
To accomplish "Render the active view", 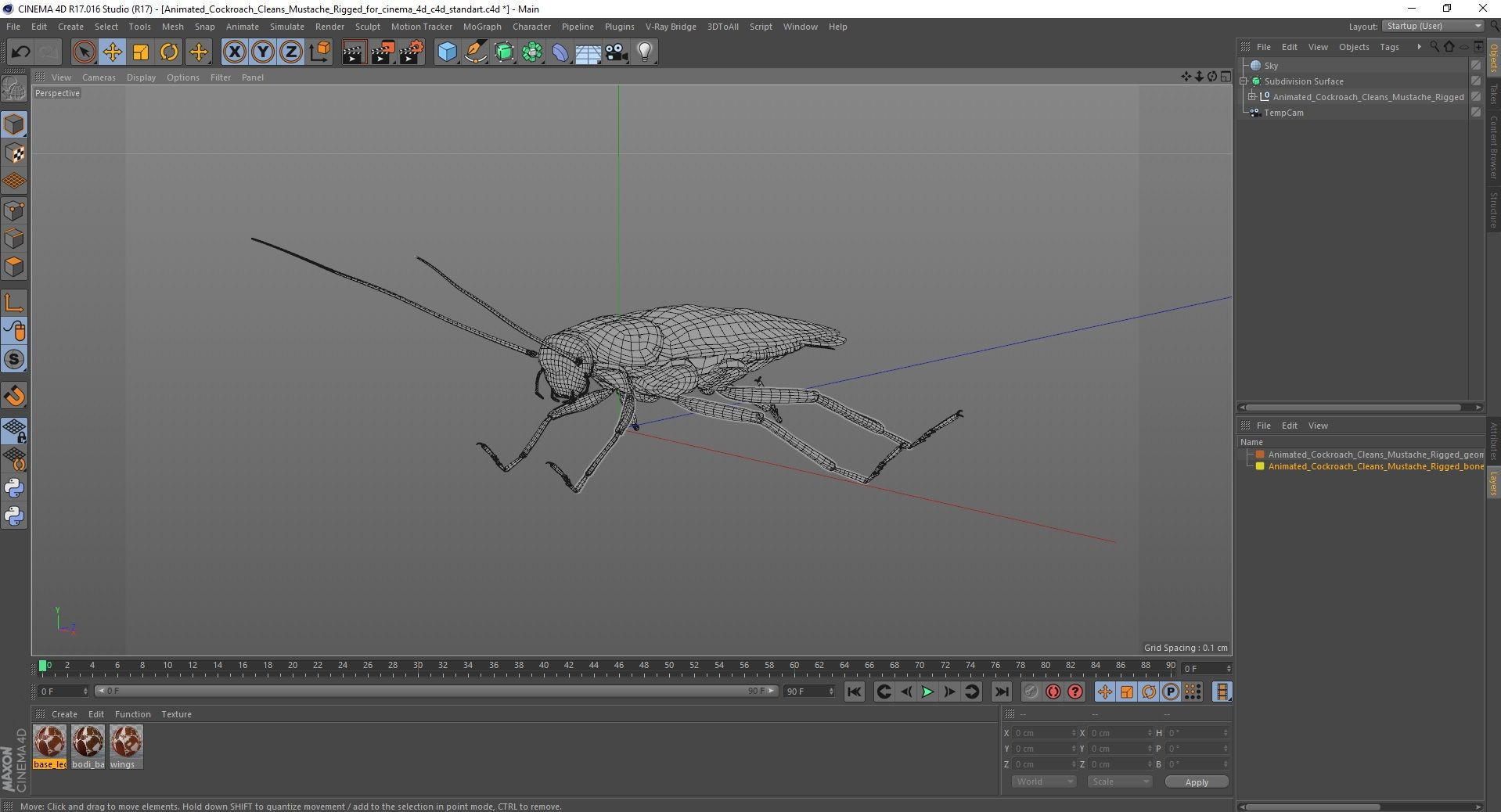I will coord(354,52).
